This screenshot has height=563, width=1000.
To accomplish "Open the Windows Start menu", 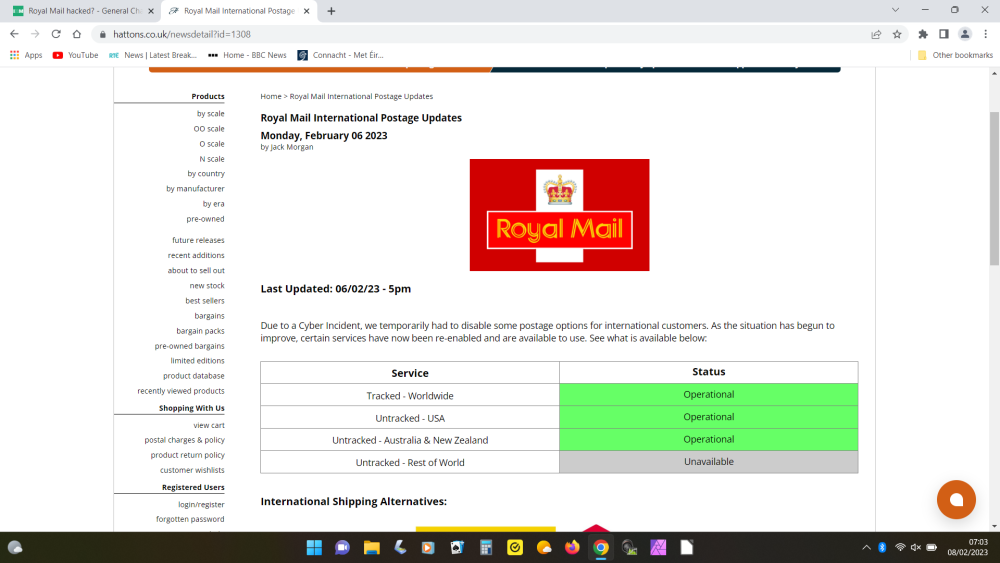I will 313,547.
